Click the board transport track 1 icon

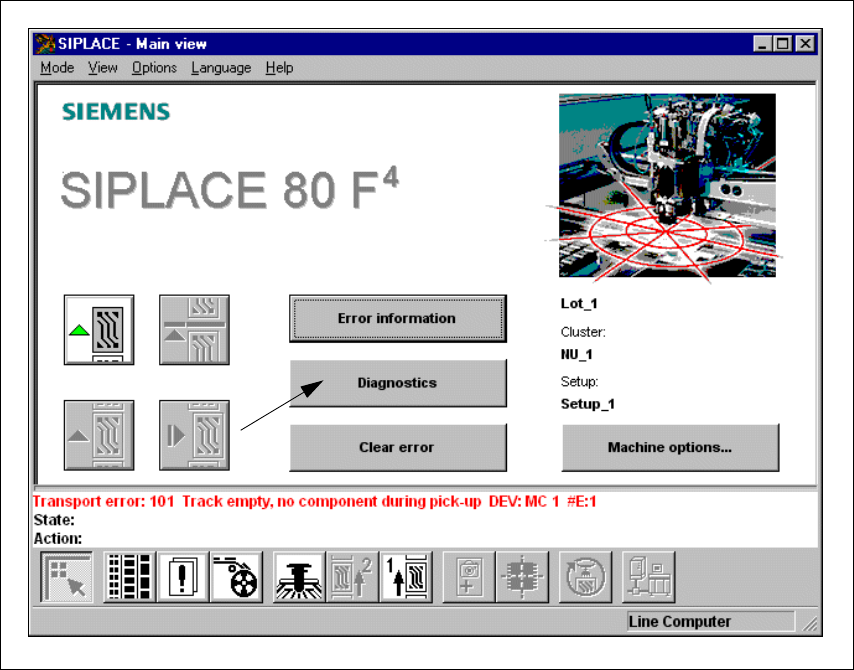(406, 577)
